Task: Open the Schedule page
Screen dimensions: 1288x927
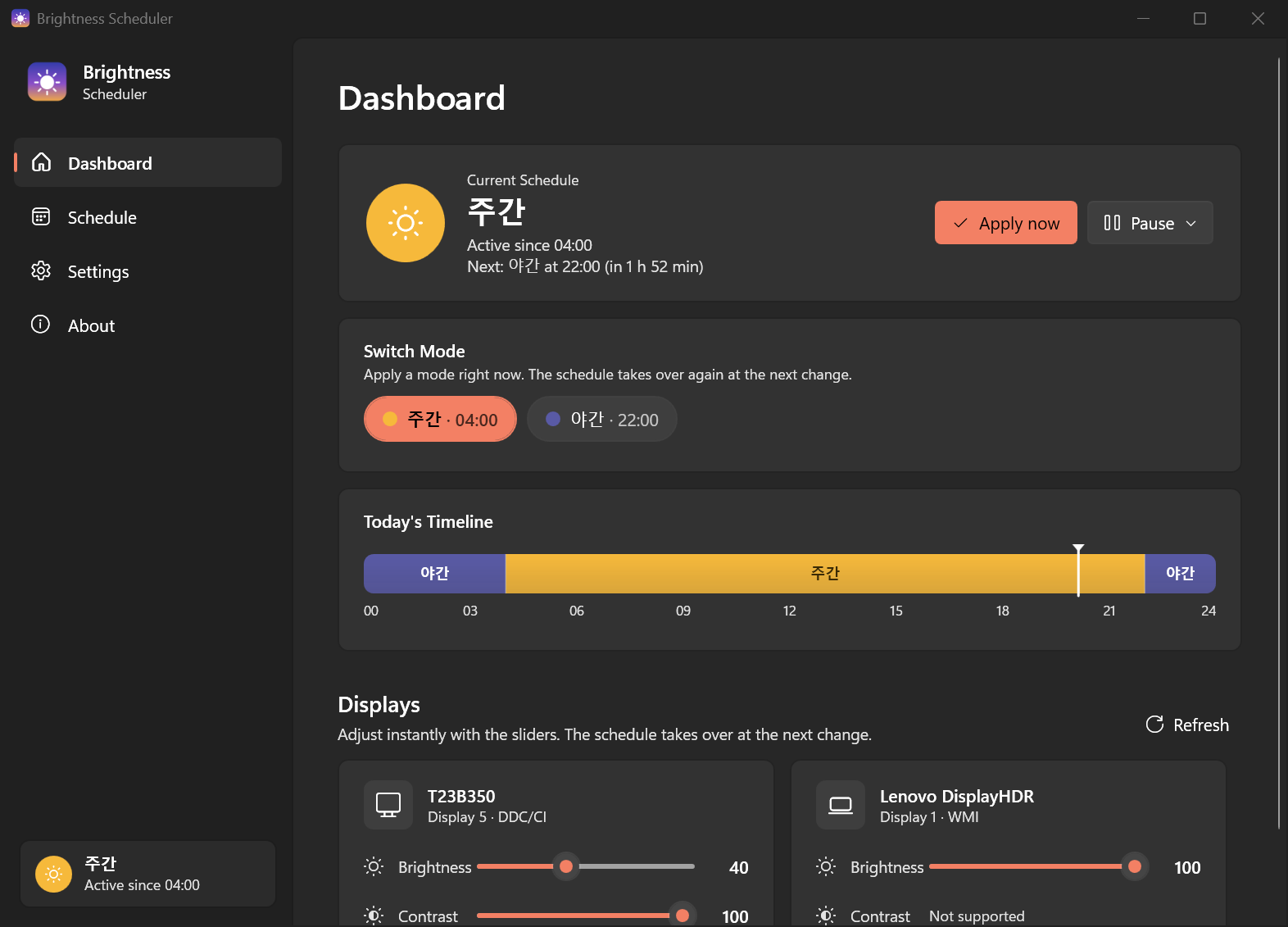Action: click(147, 216)
